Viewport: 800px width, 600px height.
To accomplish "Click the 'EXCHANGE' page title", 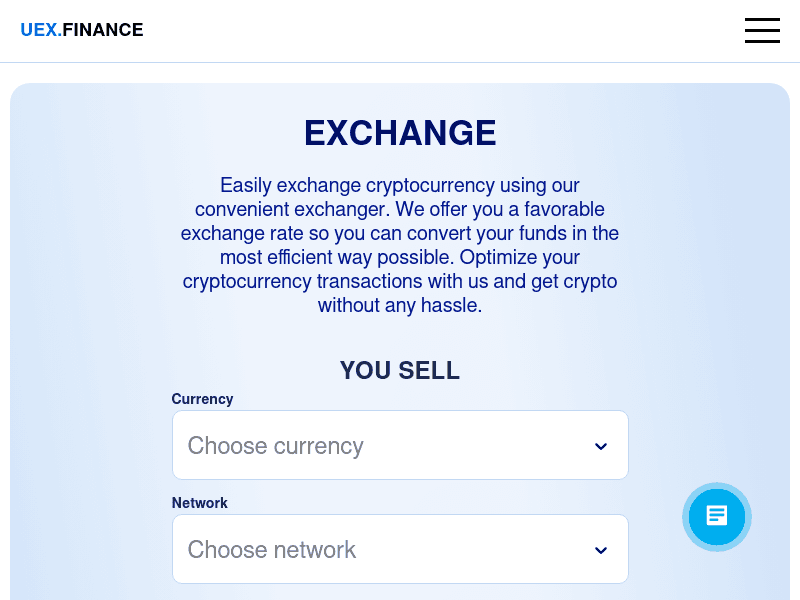I will [400, 132].
